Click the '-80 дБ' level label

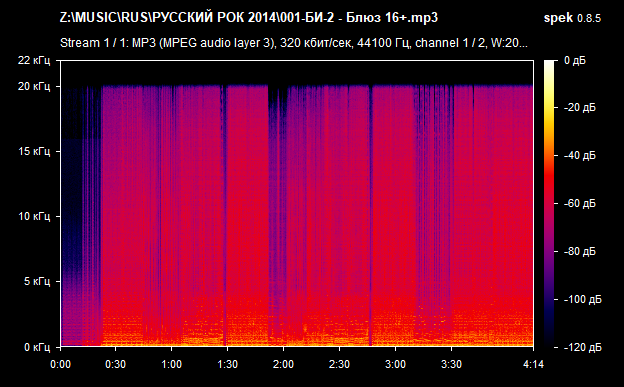click(580, 251)
